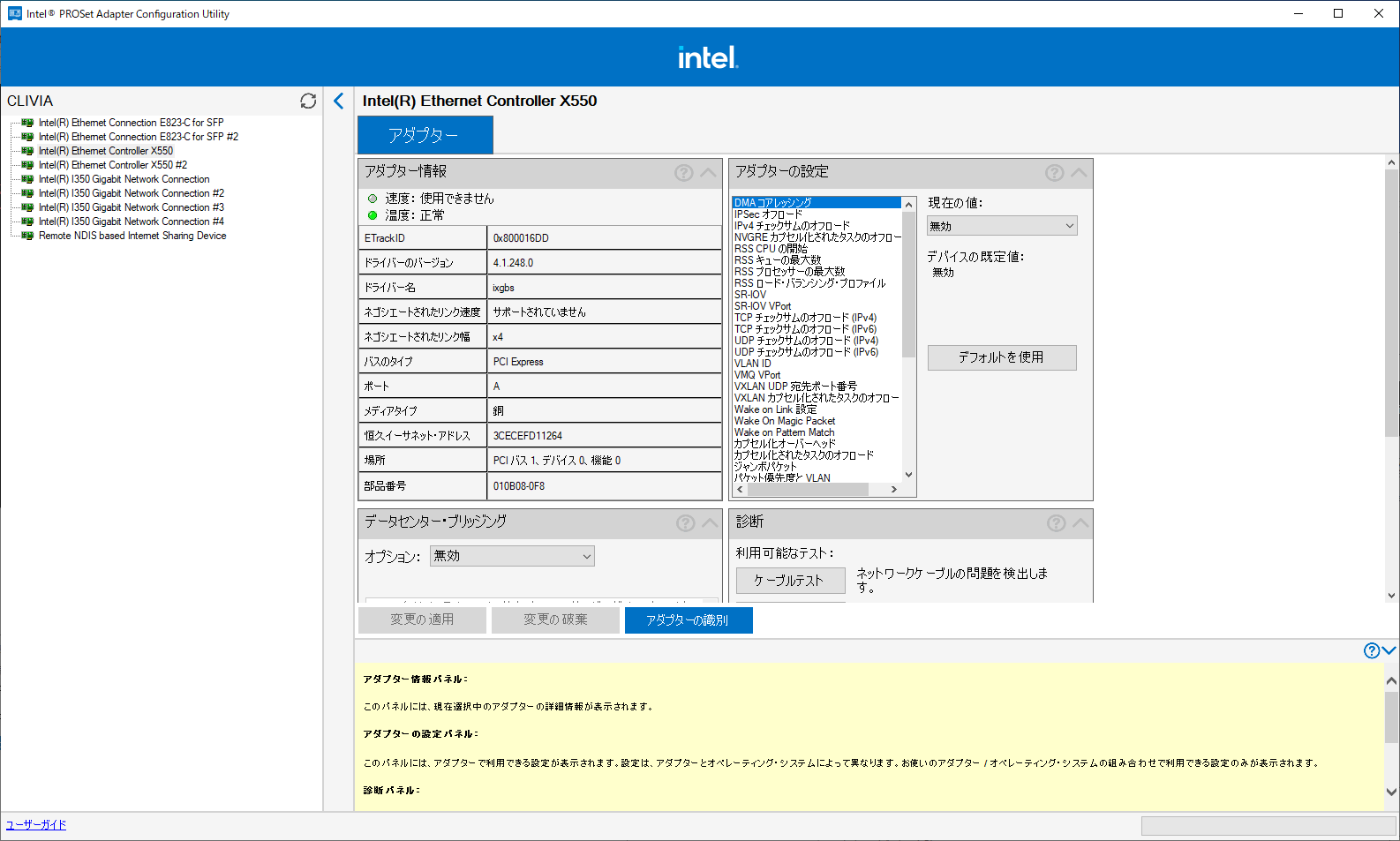This screenshot has height=841, width=1400.
Task: Click the PCI Express bus type cell
Action: tap(605, 362)
